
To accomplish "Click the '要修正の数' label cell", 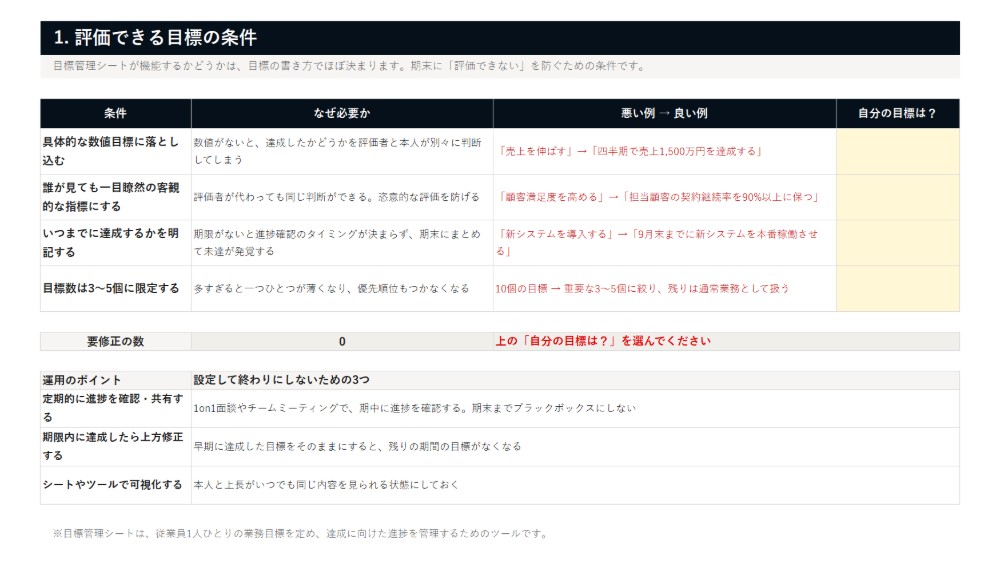I will (x=115, y=341).
